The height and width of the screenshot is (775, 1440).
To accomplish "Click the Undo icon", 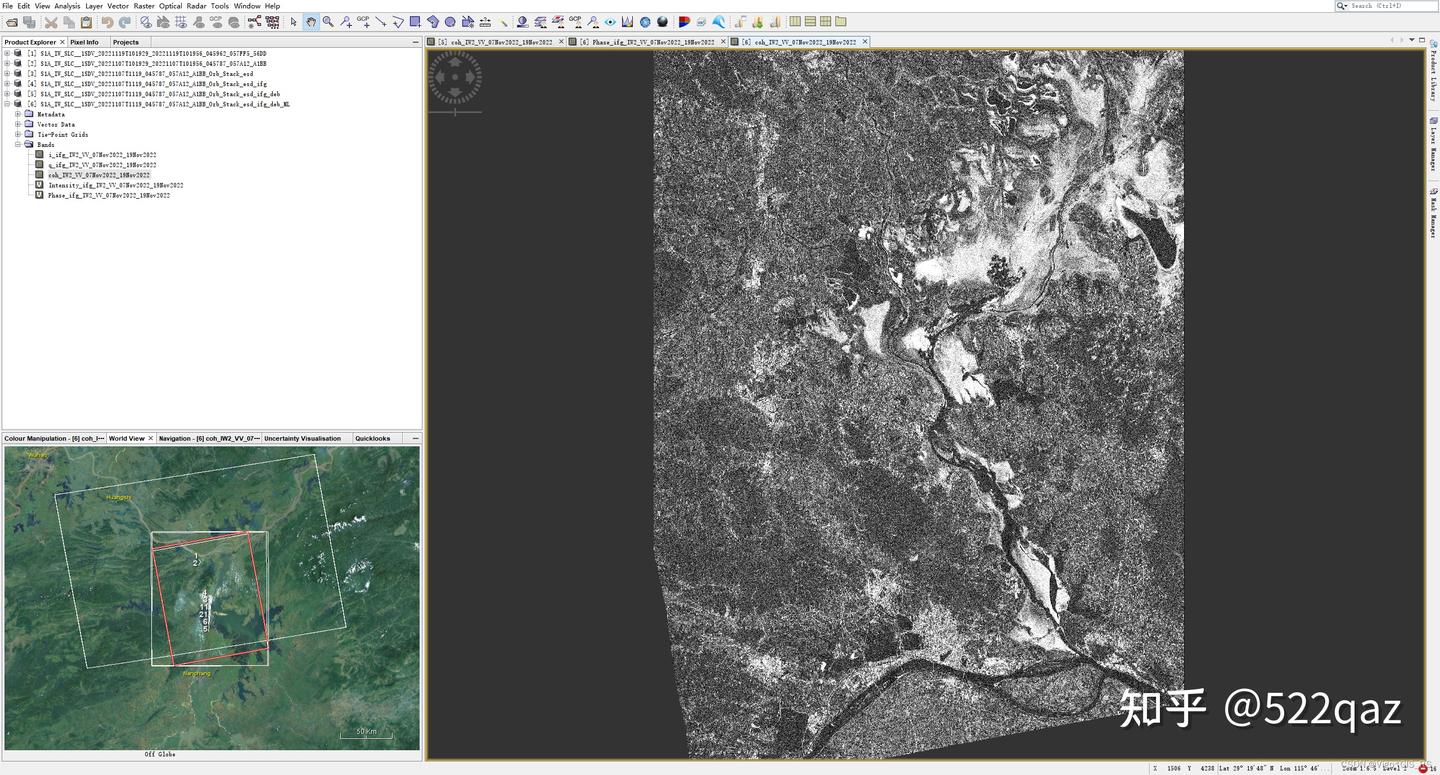I will coord(108,21).
